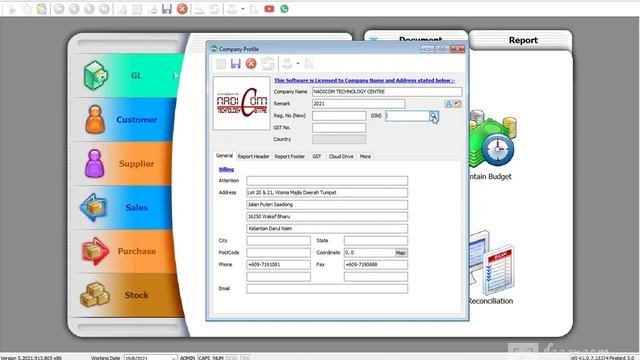The height and width of the screenshot is (360, 640).
Task: Open the WhatsApp icon in main toolbar
Action: pos(284,9)
